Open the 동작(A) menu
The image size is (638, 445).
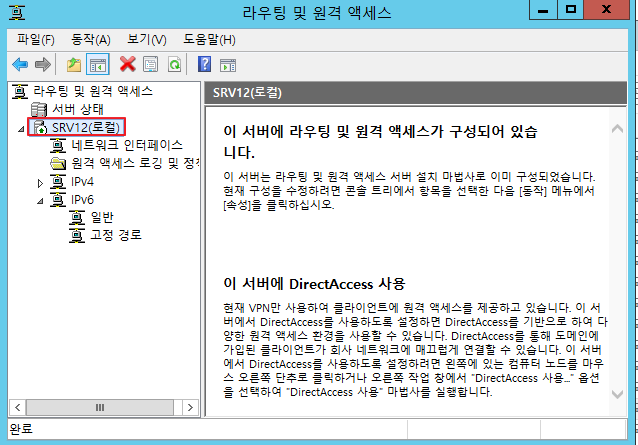click(x=90, y=39)
